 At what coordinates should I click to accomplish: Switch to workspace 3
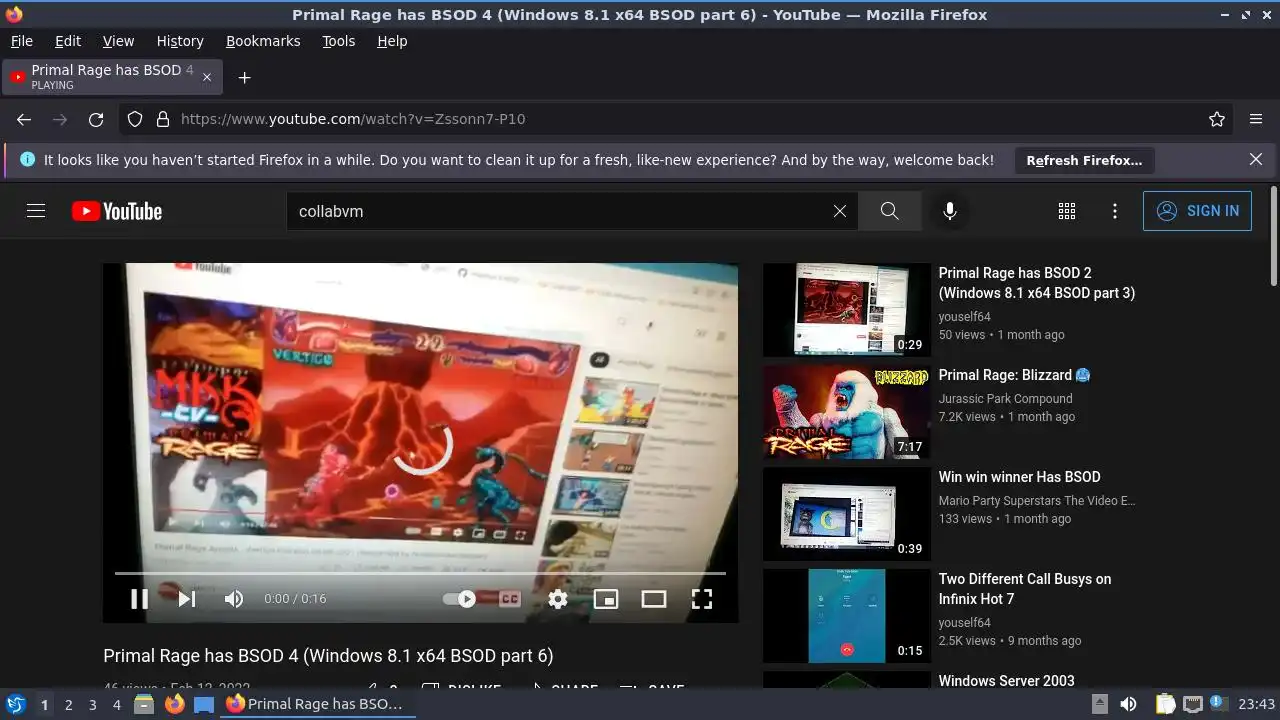coord(92,705)
